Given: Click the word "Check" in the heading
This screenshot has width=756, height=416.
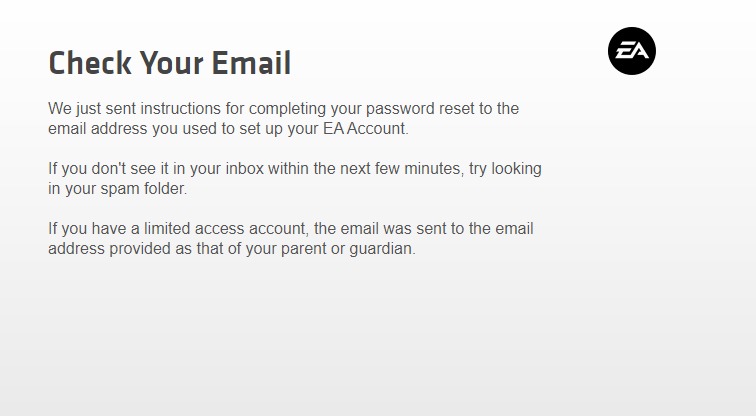Looking at the screenshot, I should [90, 63].
